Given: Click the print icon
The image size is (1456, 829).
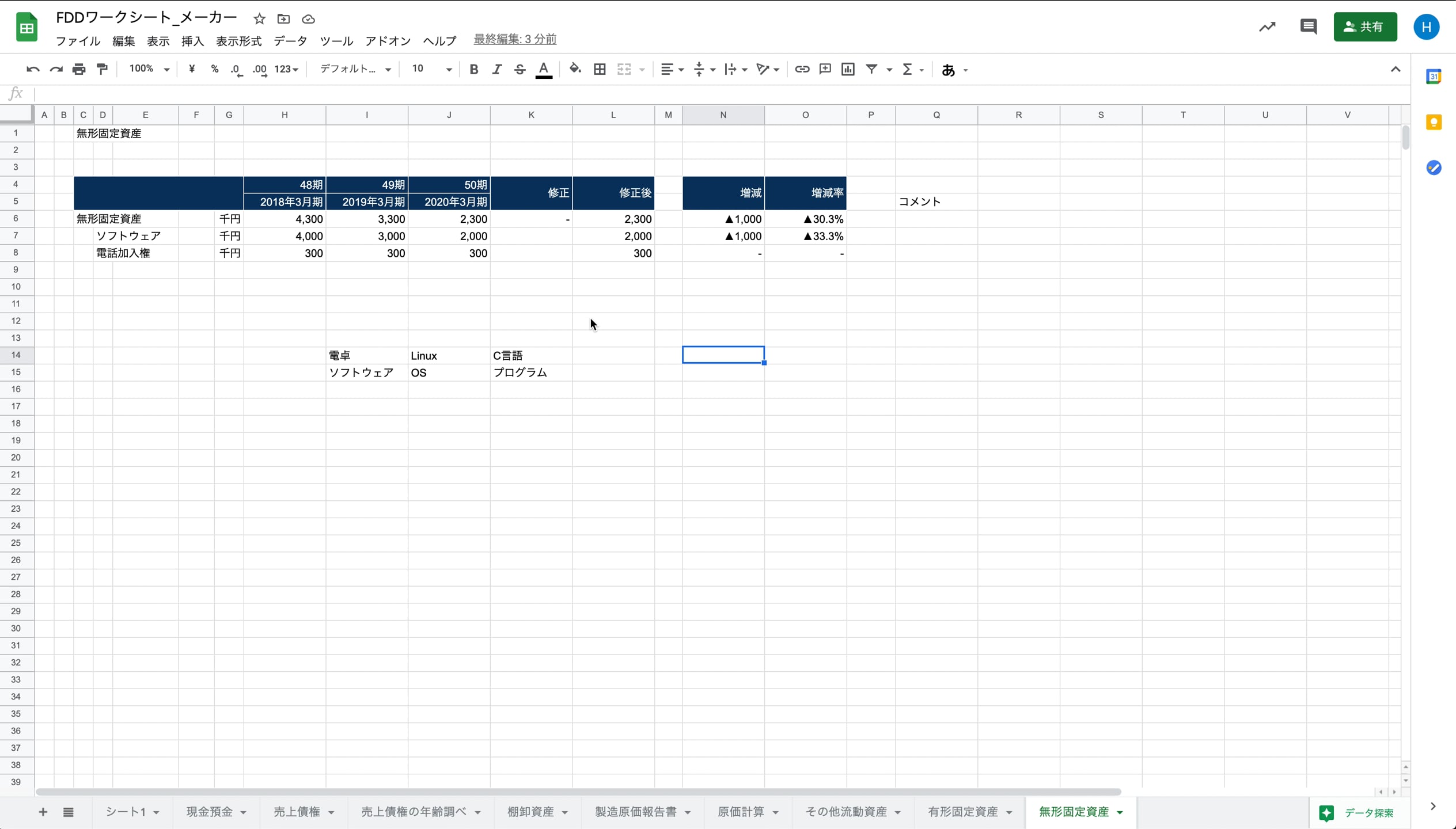Looking at the screenshot, I should 79,69.
